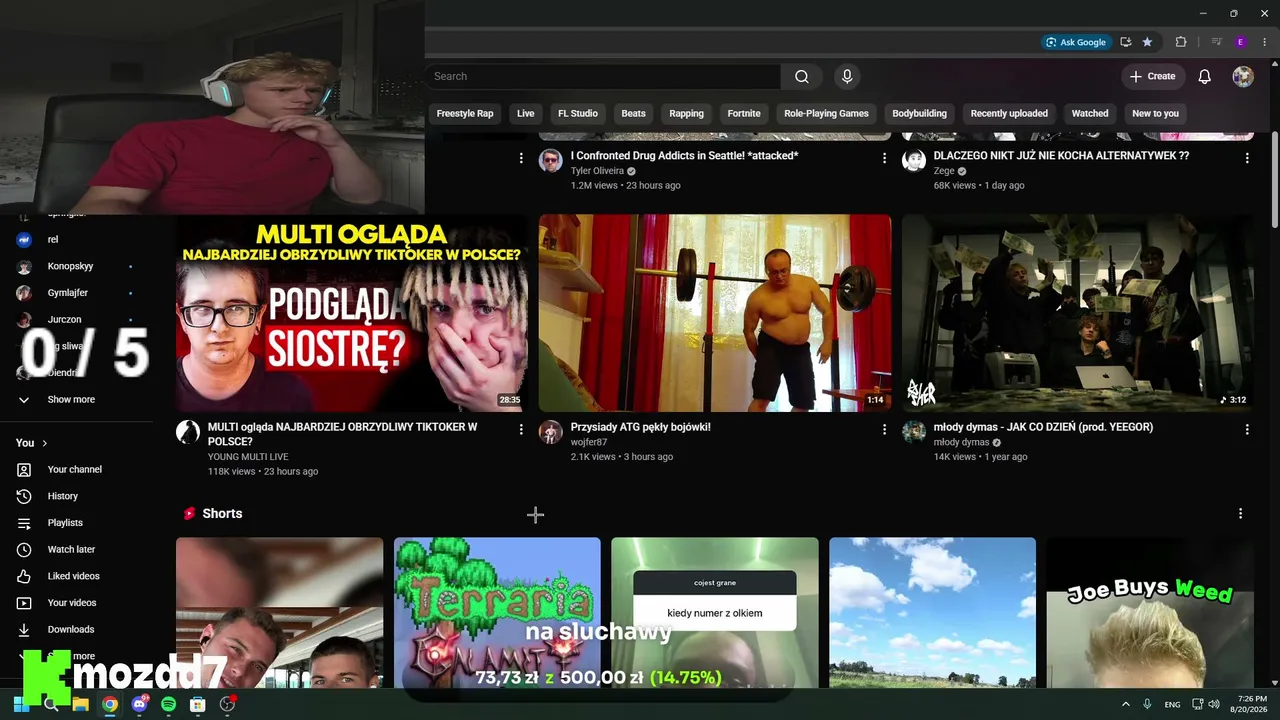Open 'I Confronted Drug Addicts in Seattle' title

(x=684, y=156)
